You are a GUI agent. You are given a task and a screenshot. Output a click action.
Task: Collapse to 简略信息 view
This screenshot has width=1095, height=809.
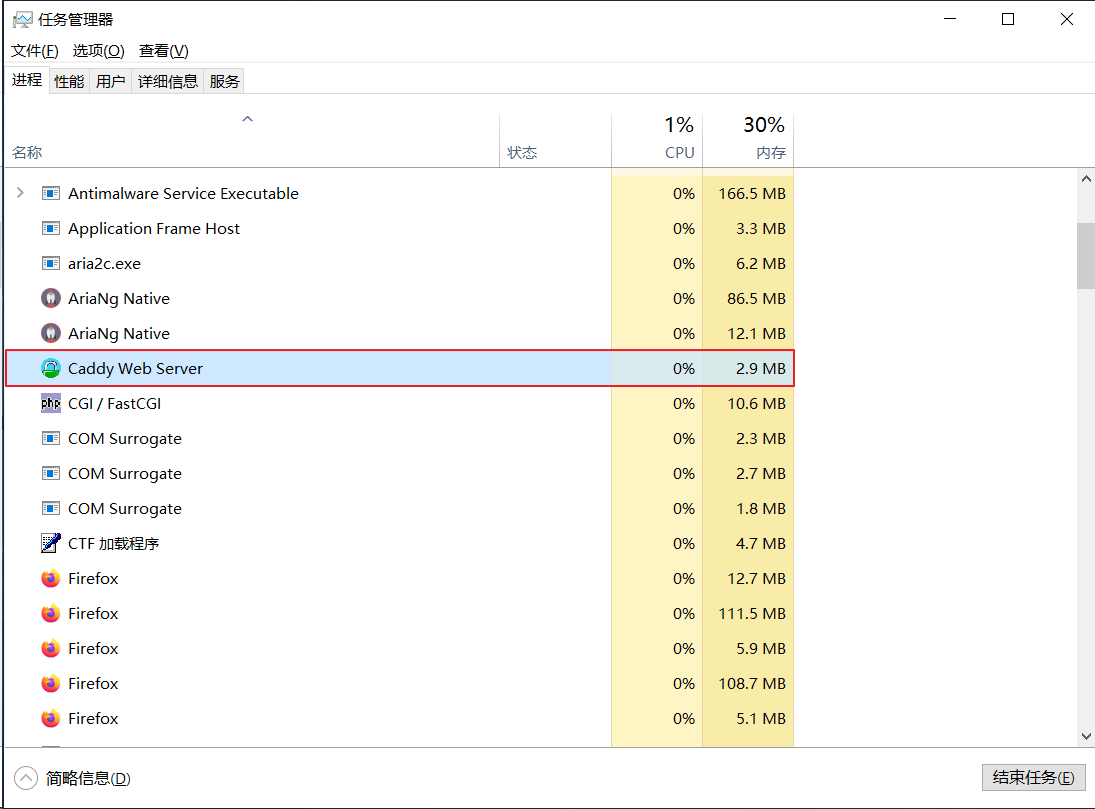(x=73, y=778)
